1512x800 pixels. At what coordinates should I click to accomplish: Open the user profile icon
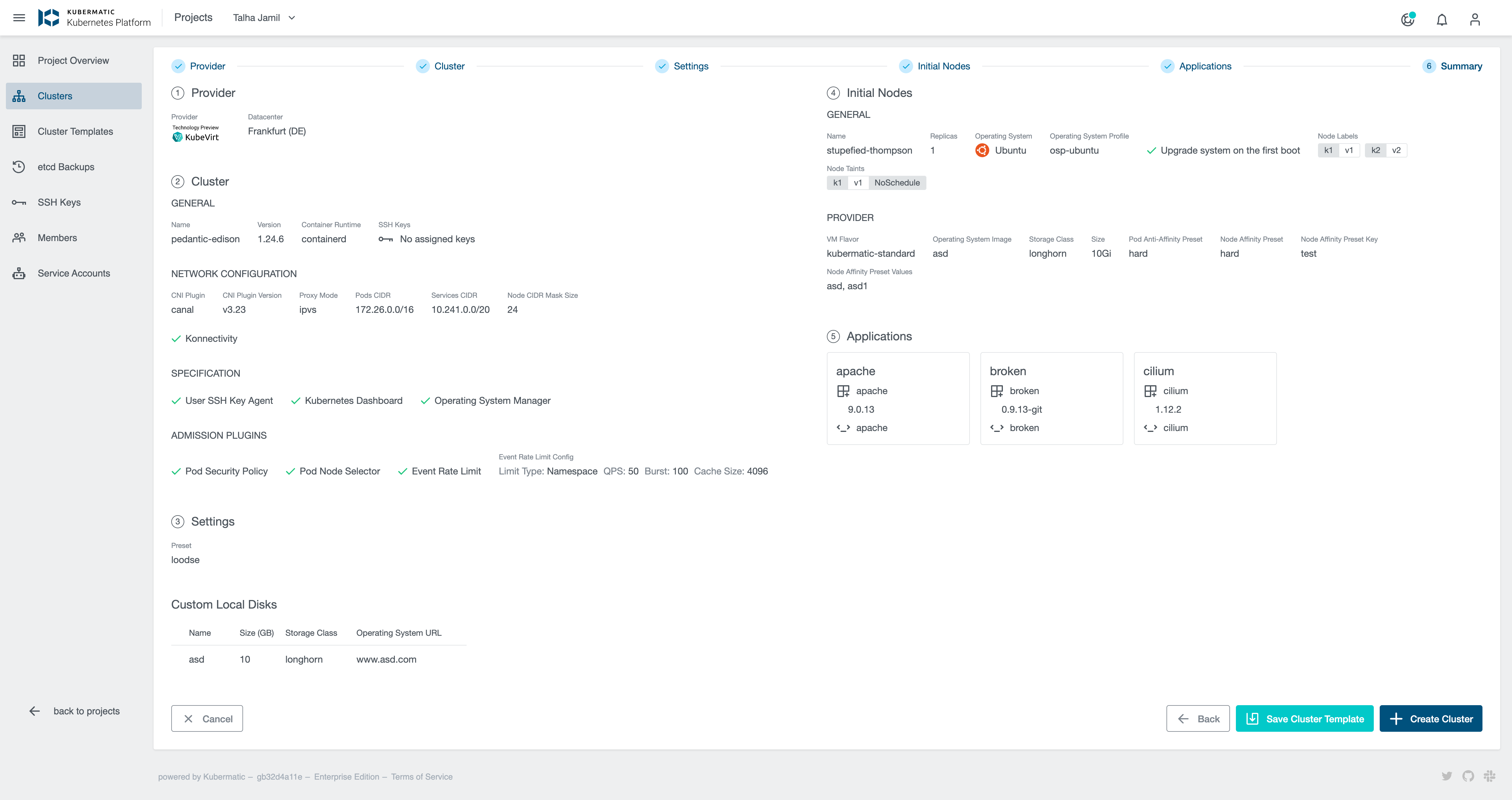coord(1474,20)
